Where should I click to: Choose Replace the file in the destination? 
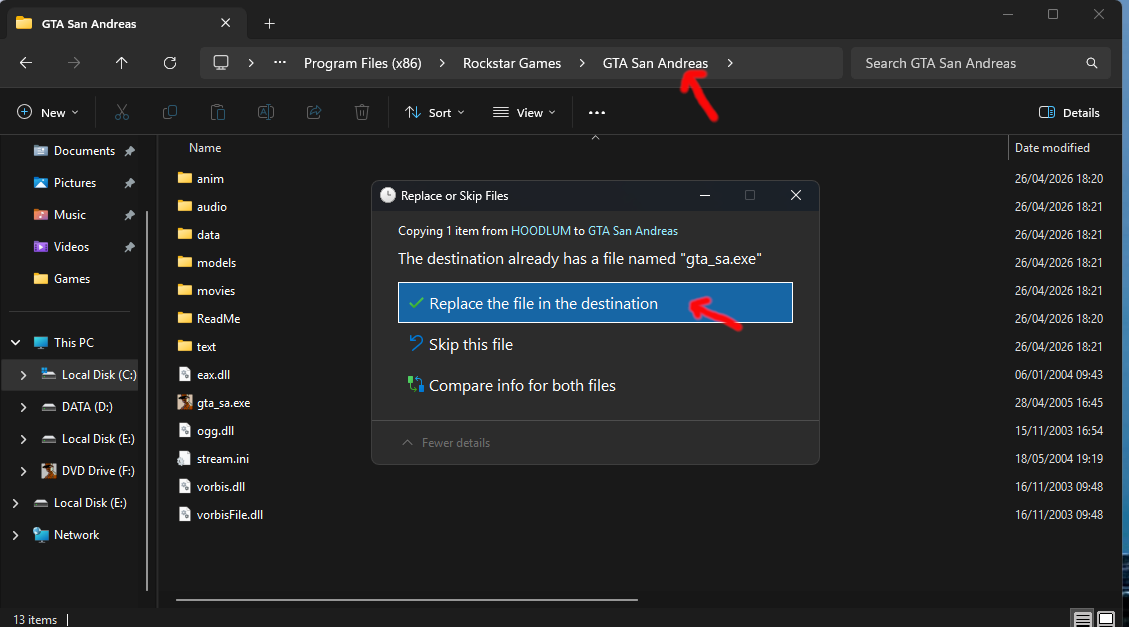click(595, 303)
